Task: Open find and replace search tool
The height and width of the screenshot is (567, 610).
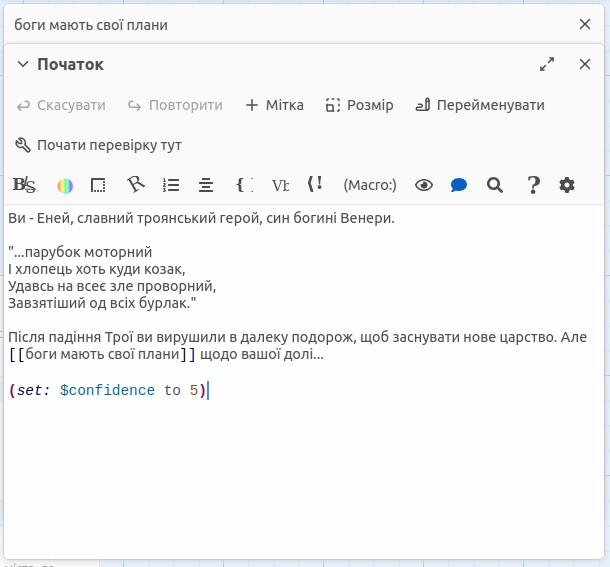Action: pyautogui.click(x=494, y=185)
